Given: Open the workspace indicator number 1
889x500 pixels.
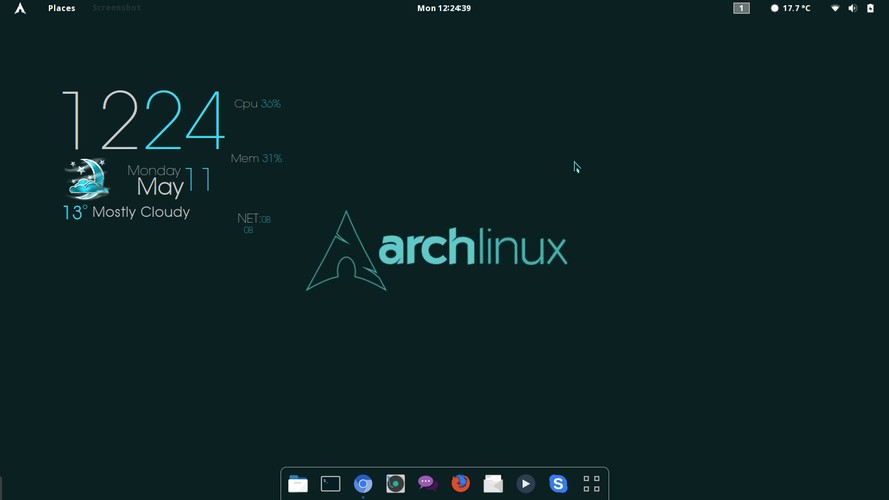Looking at the screenshot, I should coord(741,8).
